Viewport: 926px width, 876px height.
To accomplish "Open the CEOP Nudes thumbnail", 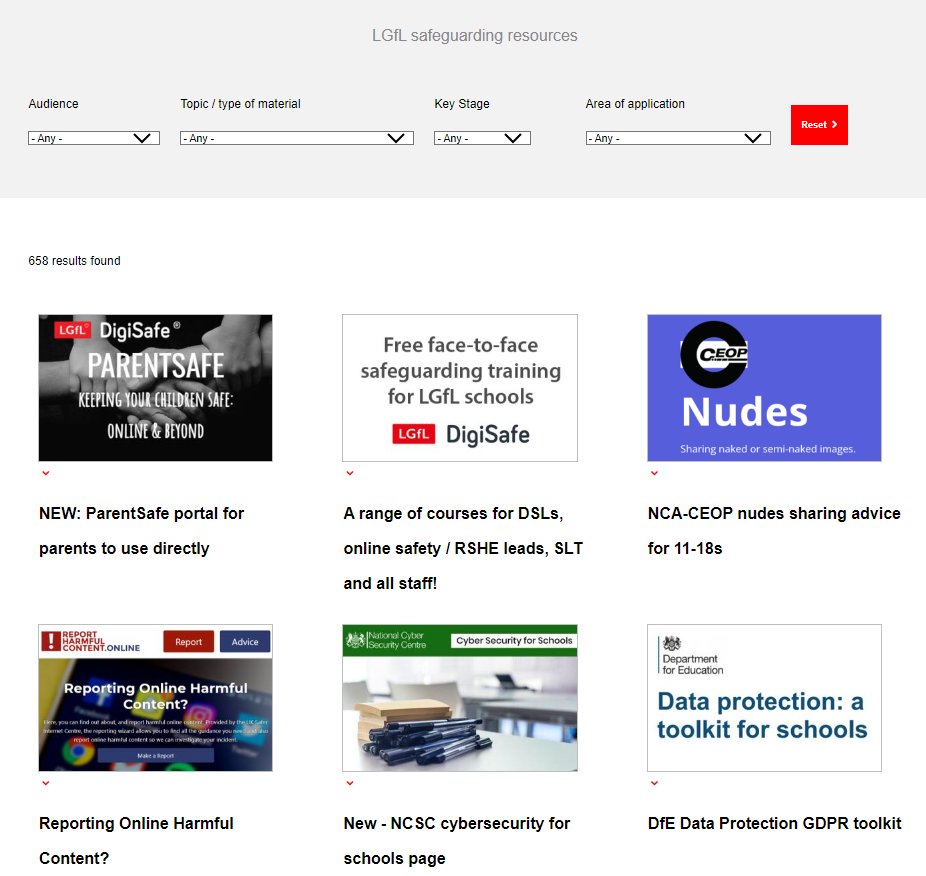I will (764, 388).
